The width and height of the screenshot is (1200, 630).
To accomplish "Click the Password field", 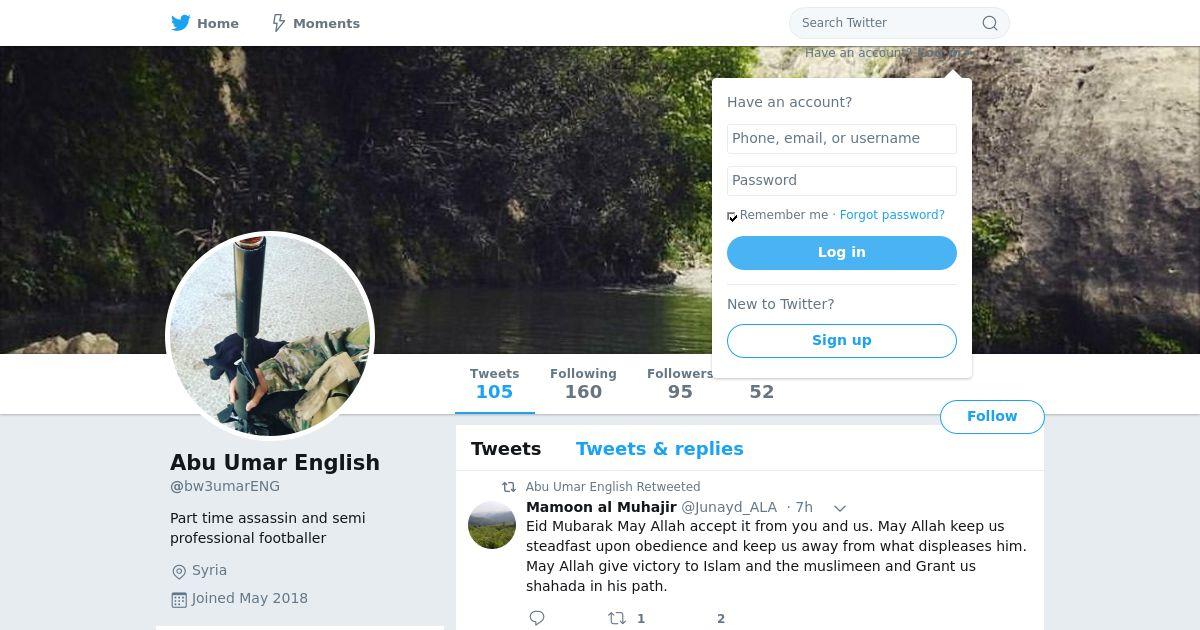I will (x=842, y=181).
